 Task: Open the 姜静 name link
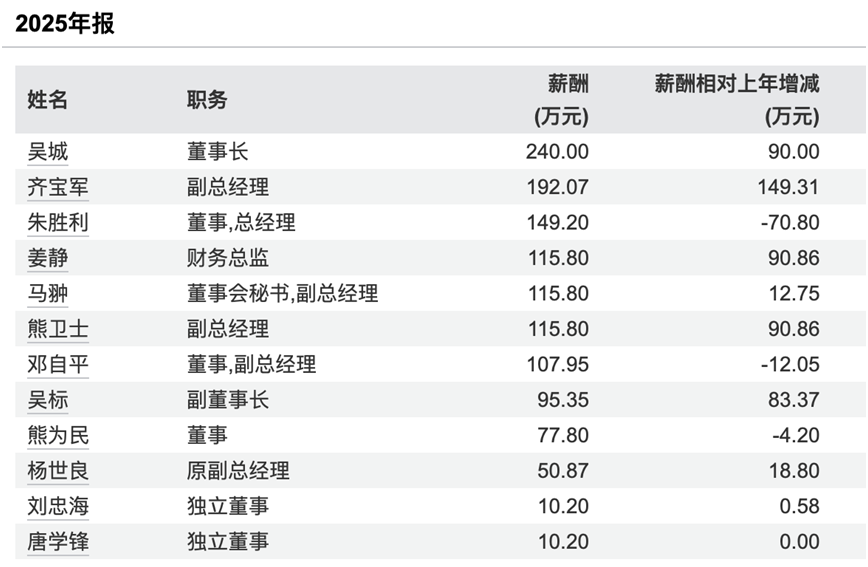(48, 258)
